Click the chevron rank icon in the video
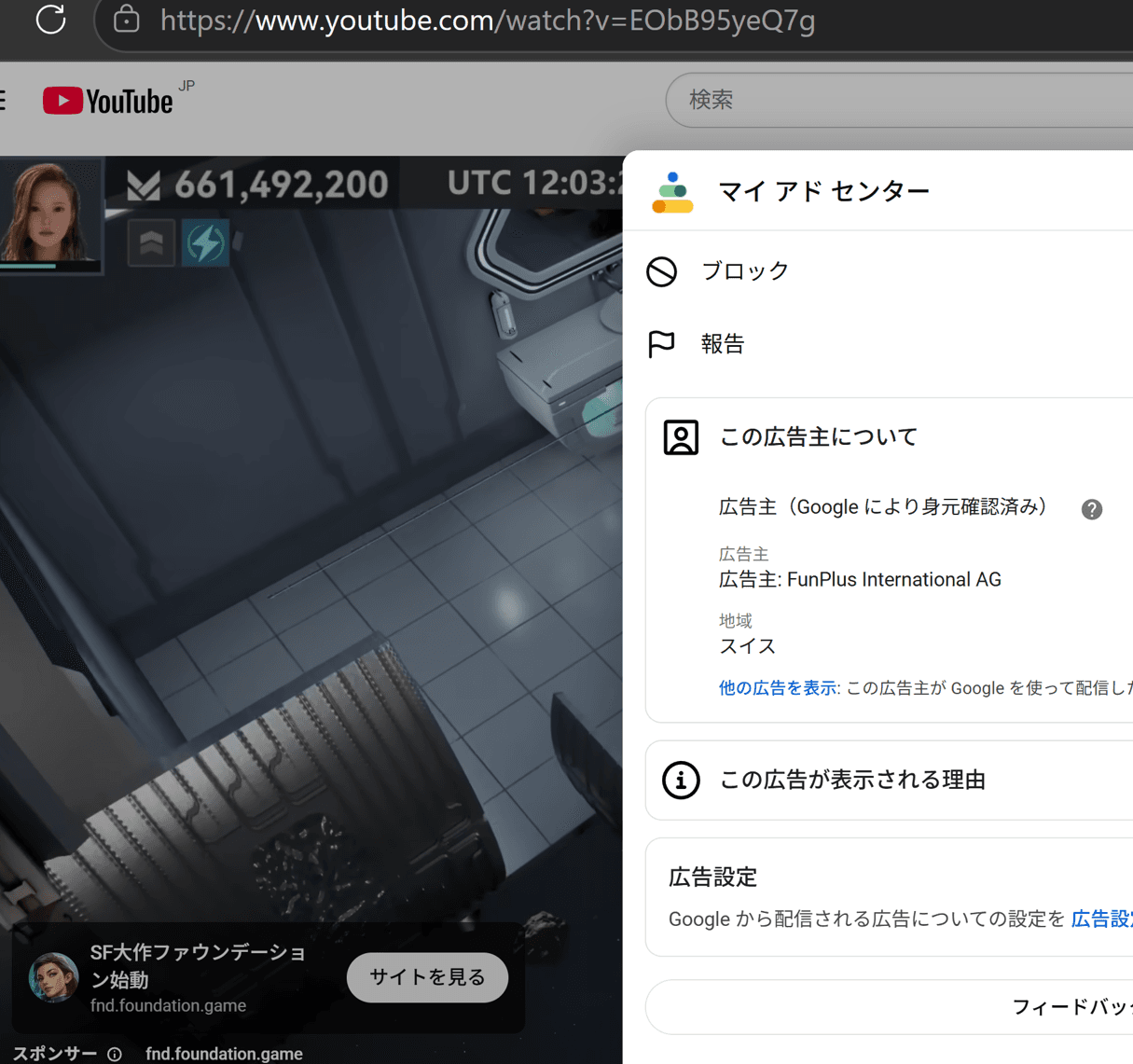The width and height of the screenshot is (1133, 1064). pos(151,243)
